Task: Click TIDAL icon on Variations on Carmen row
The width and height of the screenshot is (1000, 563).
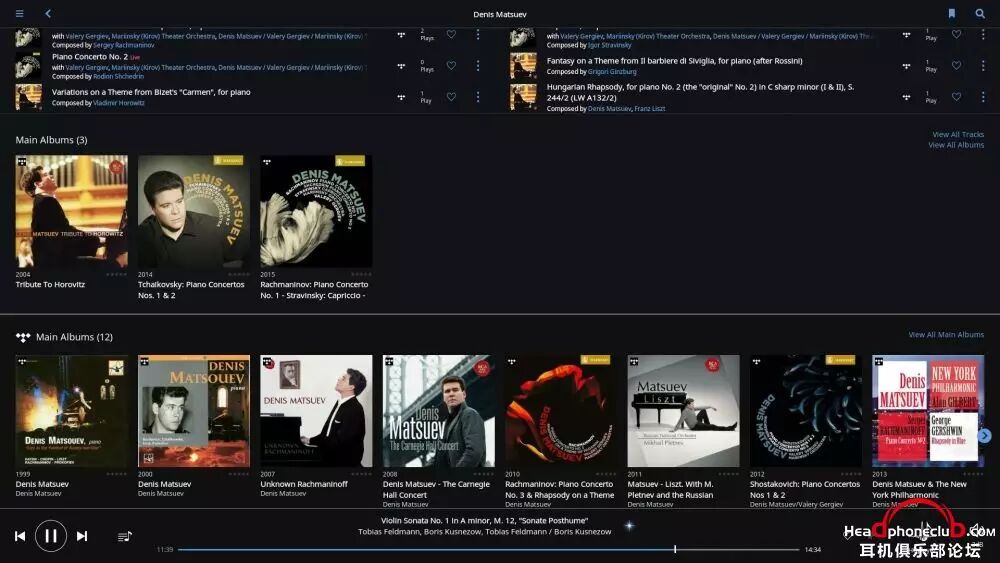Action: 401,97
